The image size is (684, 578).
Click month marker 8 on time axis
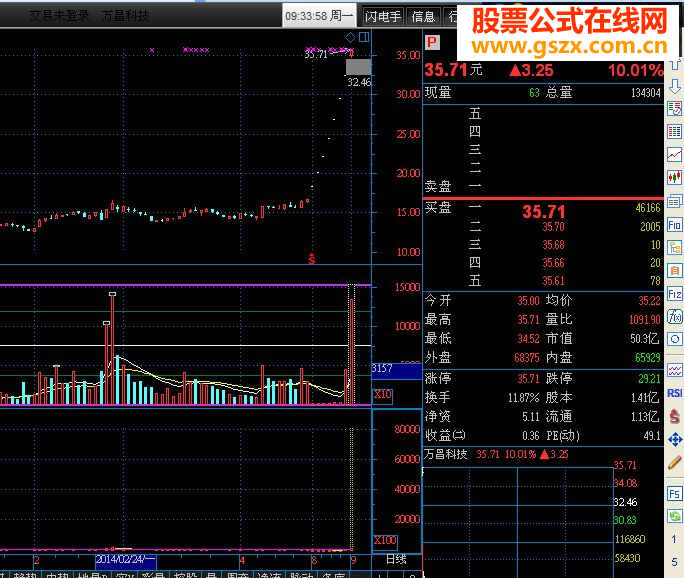[x=314, y=560]
